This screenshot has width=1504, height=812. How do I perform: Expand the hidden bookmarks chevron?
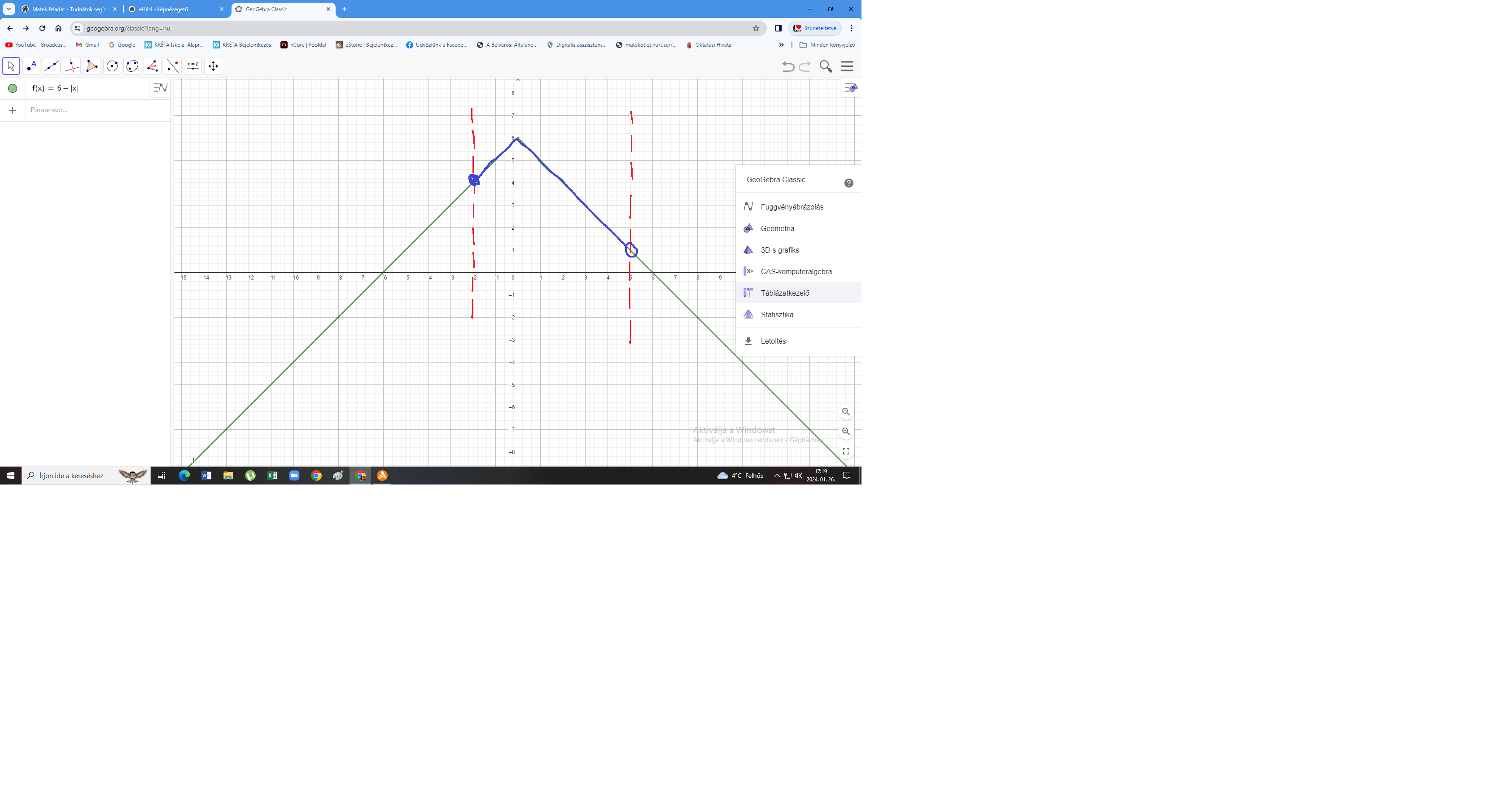tap(781, 45)
